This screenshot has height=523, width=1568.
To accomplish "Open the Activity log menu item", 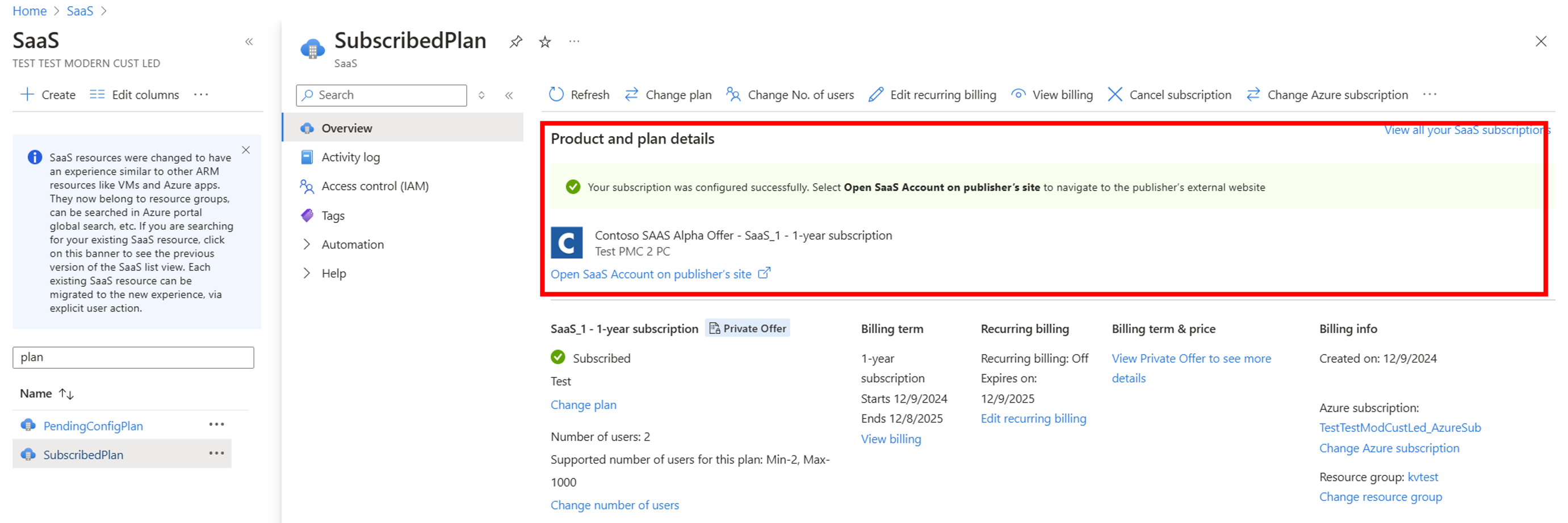I will click(351, 157).
